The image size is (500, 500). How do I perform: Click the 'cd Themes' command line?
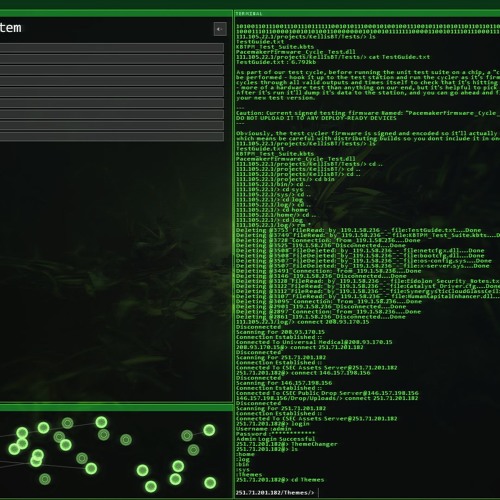pyautogui.click(x=280, y=480)
